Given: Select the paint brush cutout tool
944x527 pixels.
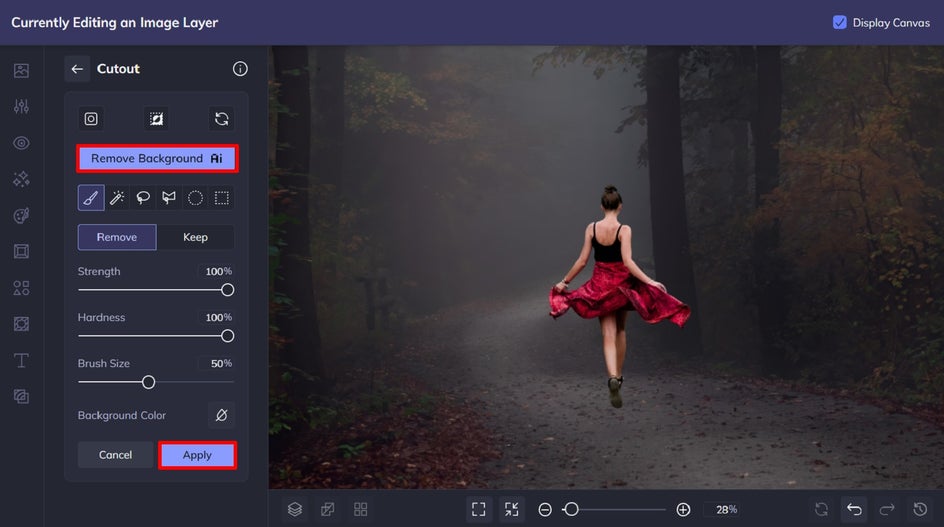Looking at the screenshot, I should pyautogui.click(x=91, y=198).
